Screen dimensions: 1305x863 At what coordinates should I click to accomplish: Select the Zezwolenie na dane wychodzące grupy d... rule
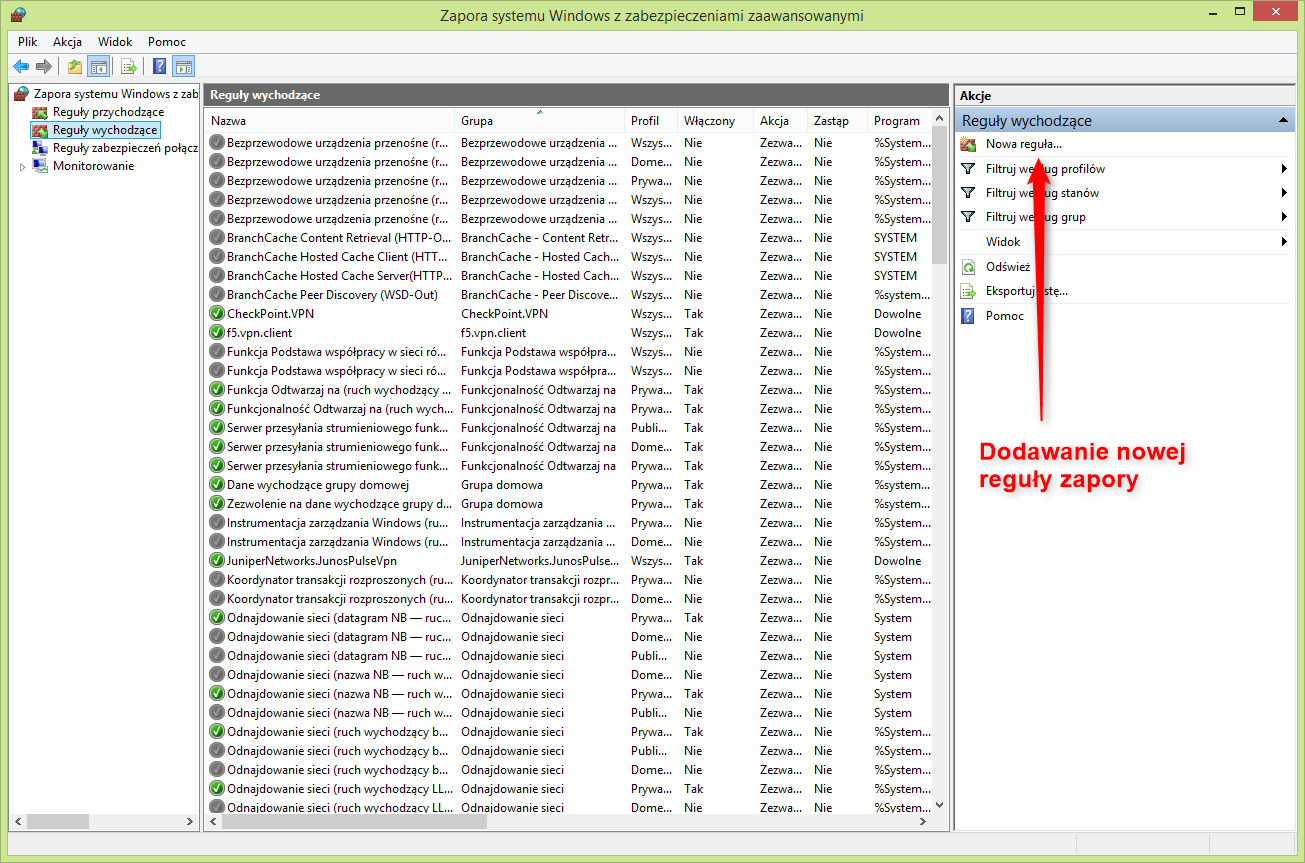click(x=337, y=504)
